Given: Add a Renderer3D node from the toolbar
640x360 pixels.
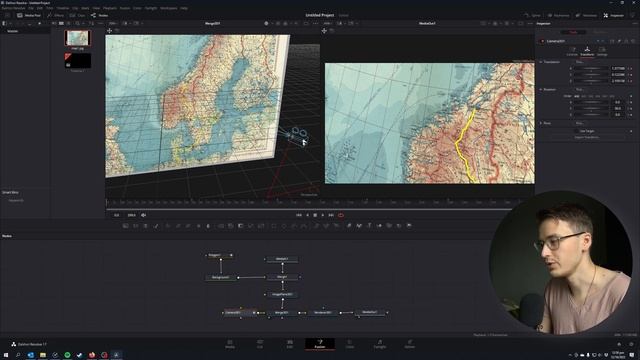Looking at the screenshot, I should point(409,226).
